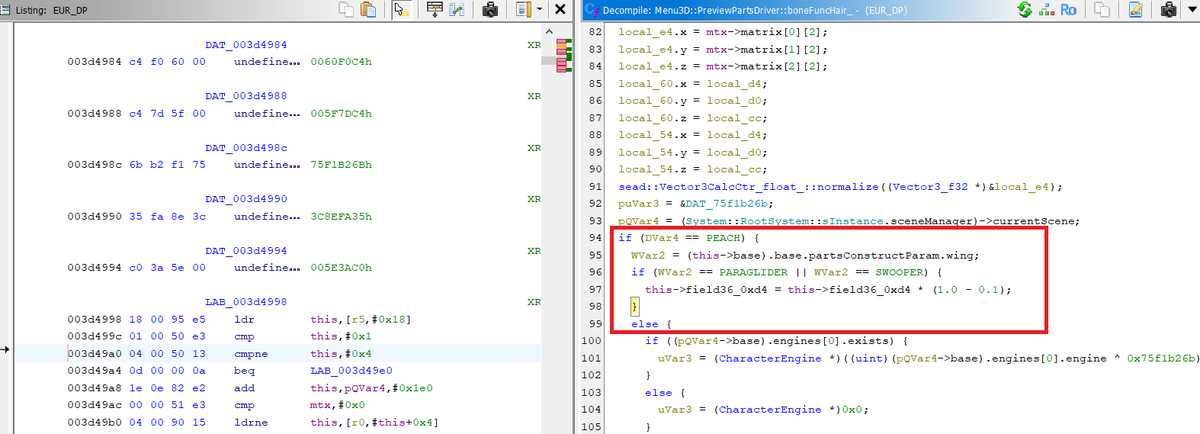Click value 0060F0C4h in Listing

pyautogui.click(x=341, y=62)
